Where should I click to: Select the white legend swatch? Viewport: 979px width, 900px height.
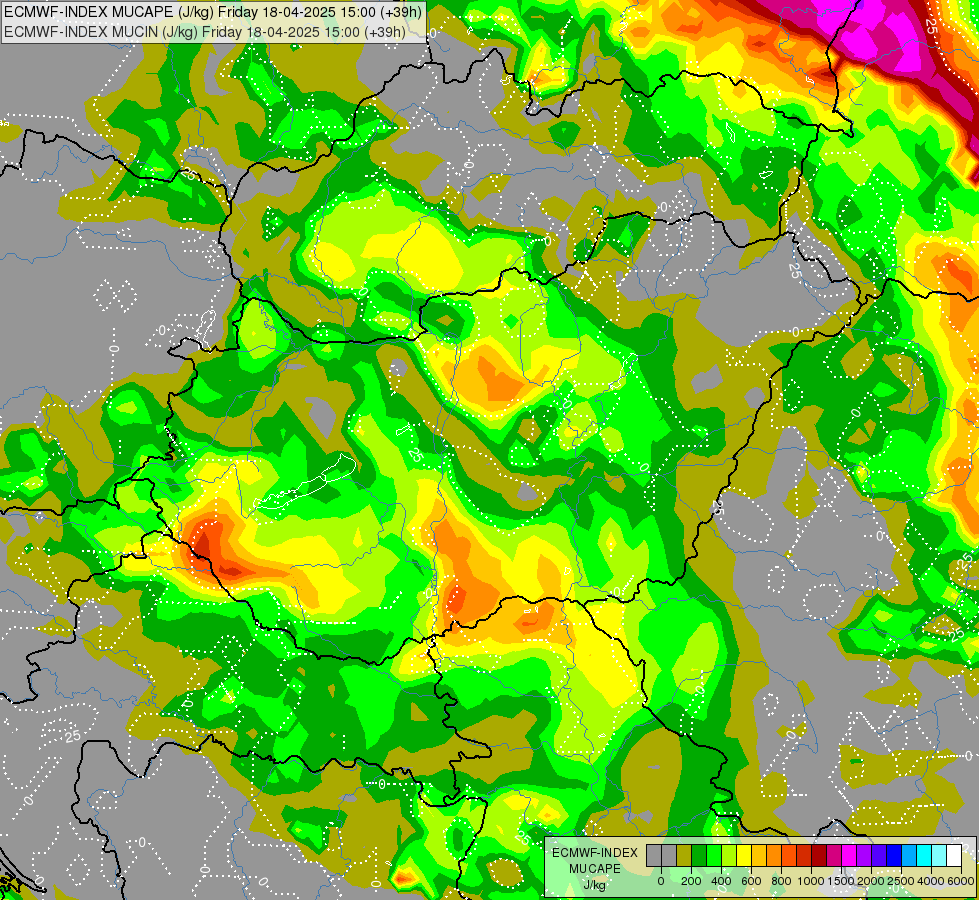point(955,856)
